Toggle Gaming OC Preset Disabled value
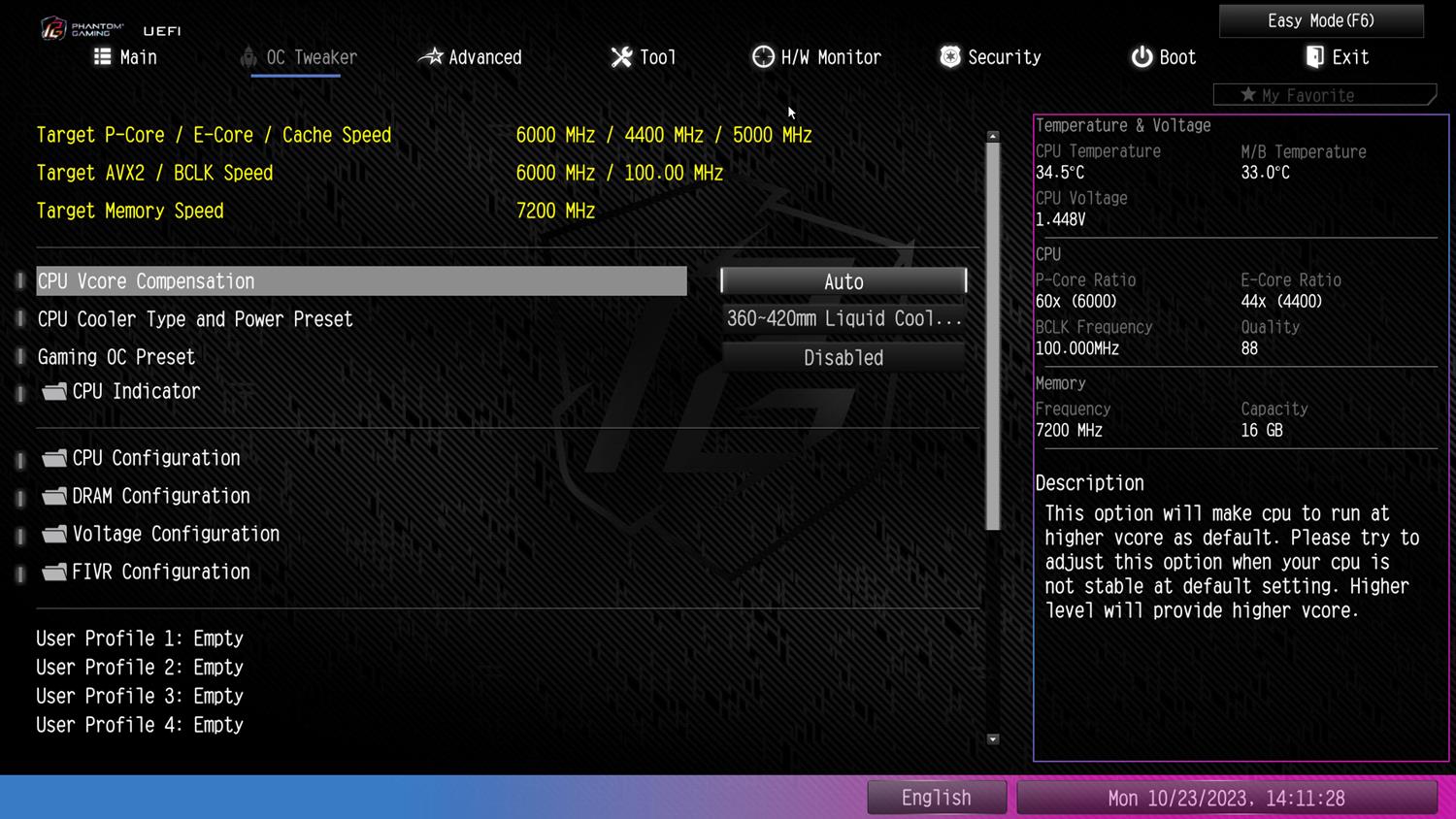Screen dimensions: 1456x819 (843, 357)
